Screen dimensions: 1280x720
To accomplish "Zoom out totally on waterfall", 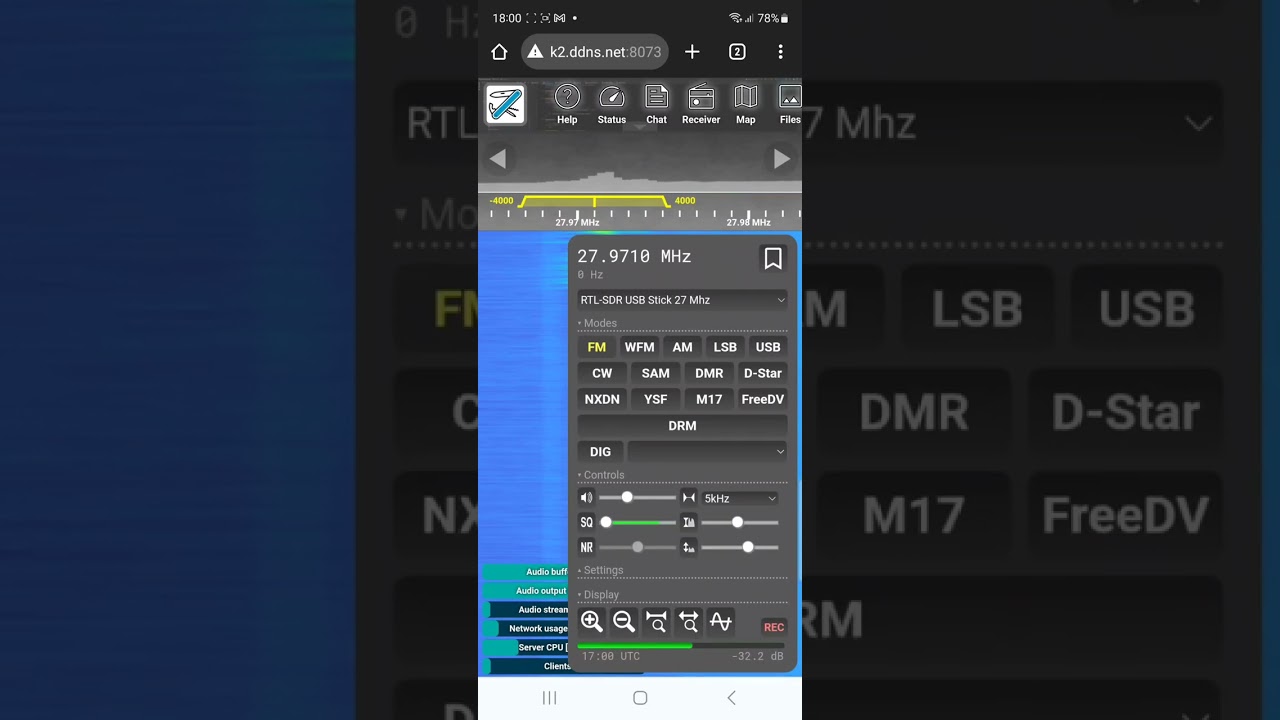I will (688, 622).
